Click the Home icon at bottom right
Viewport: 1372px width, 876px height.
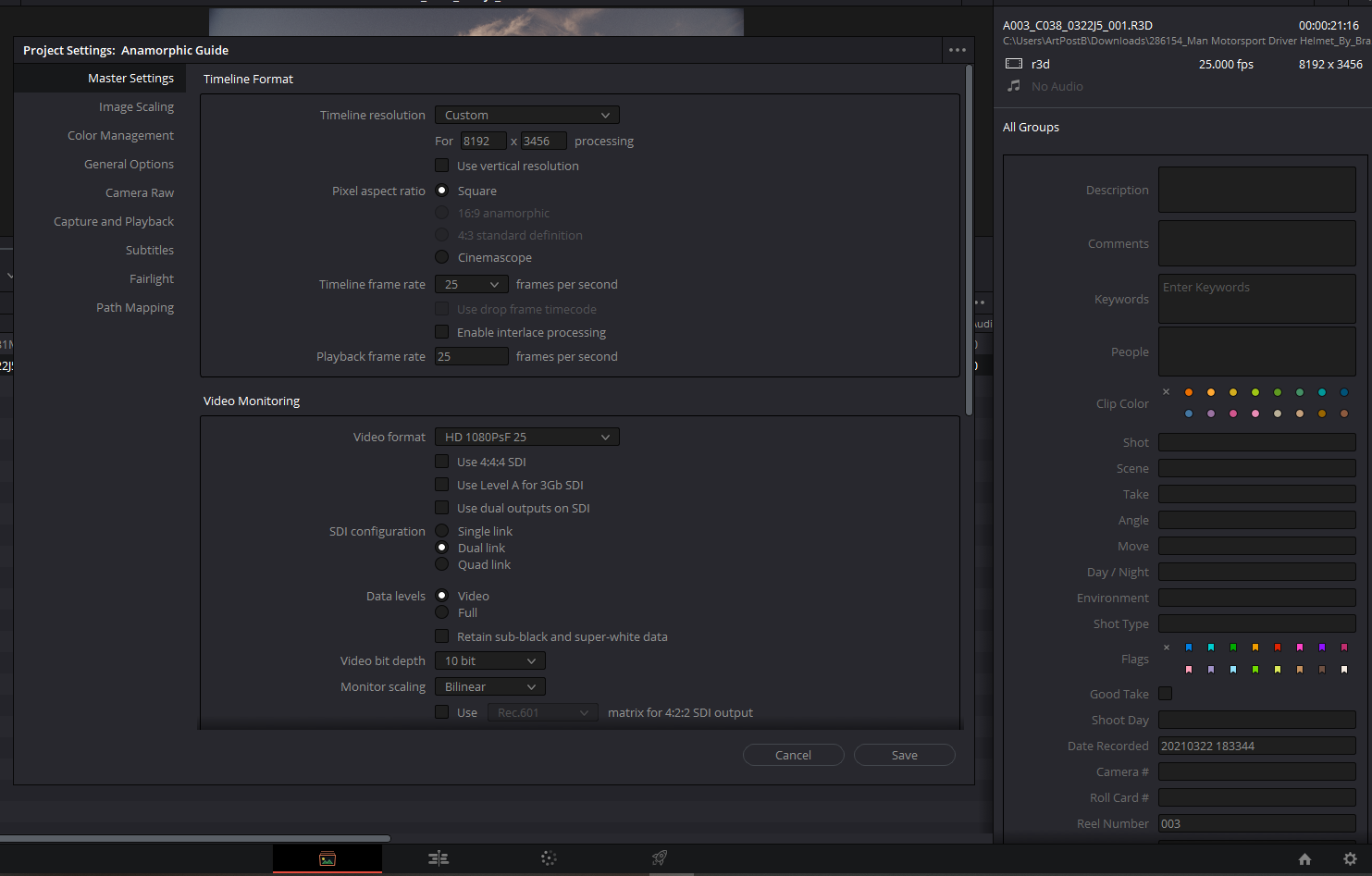pos(1304,858)
